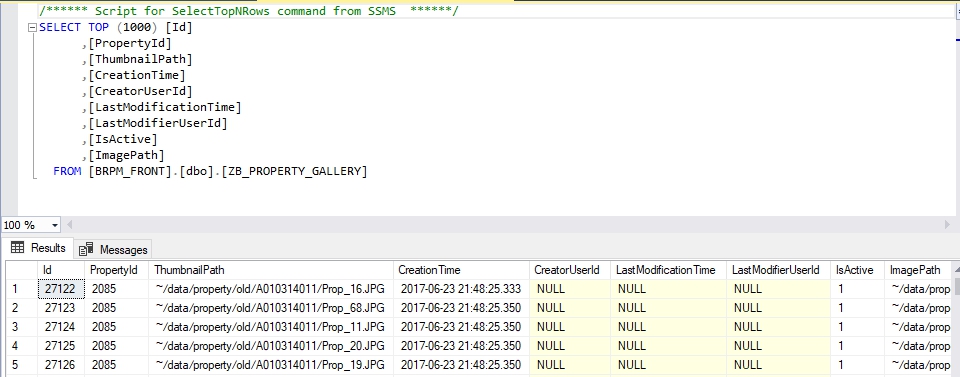
Task: Click the Id cell 27125
Action: tap(61, 346)
